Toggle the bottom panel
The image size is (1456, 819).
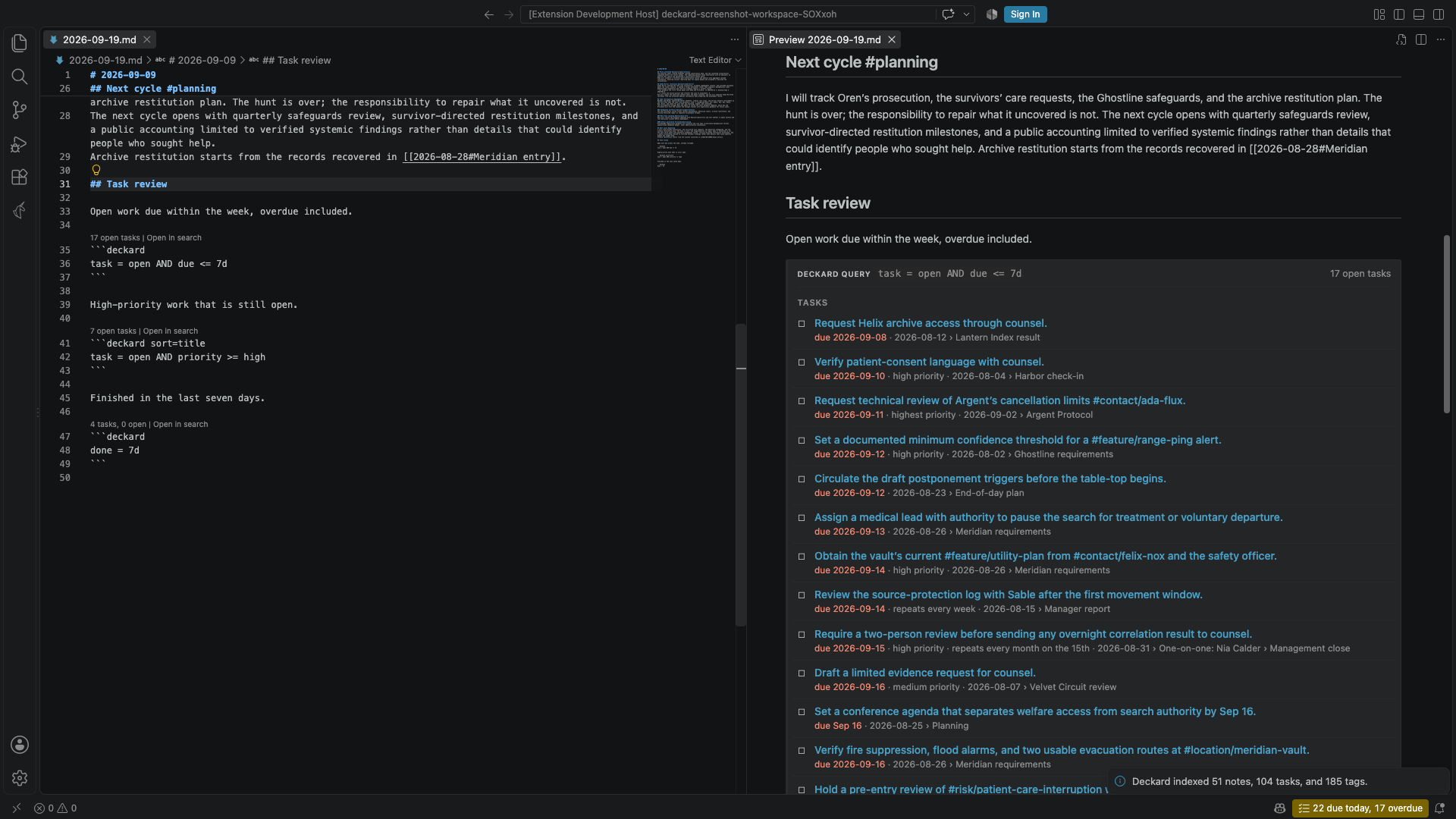1419,14
